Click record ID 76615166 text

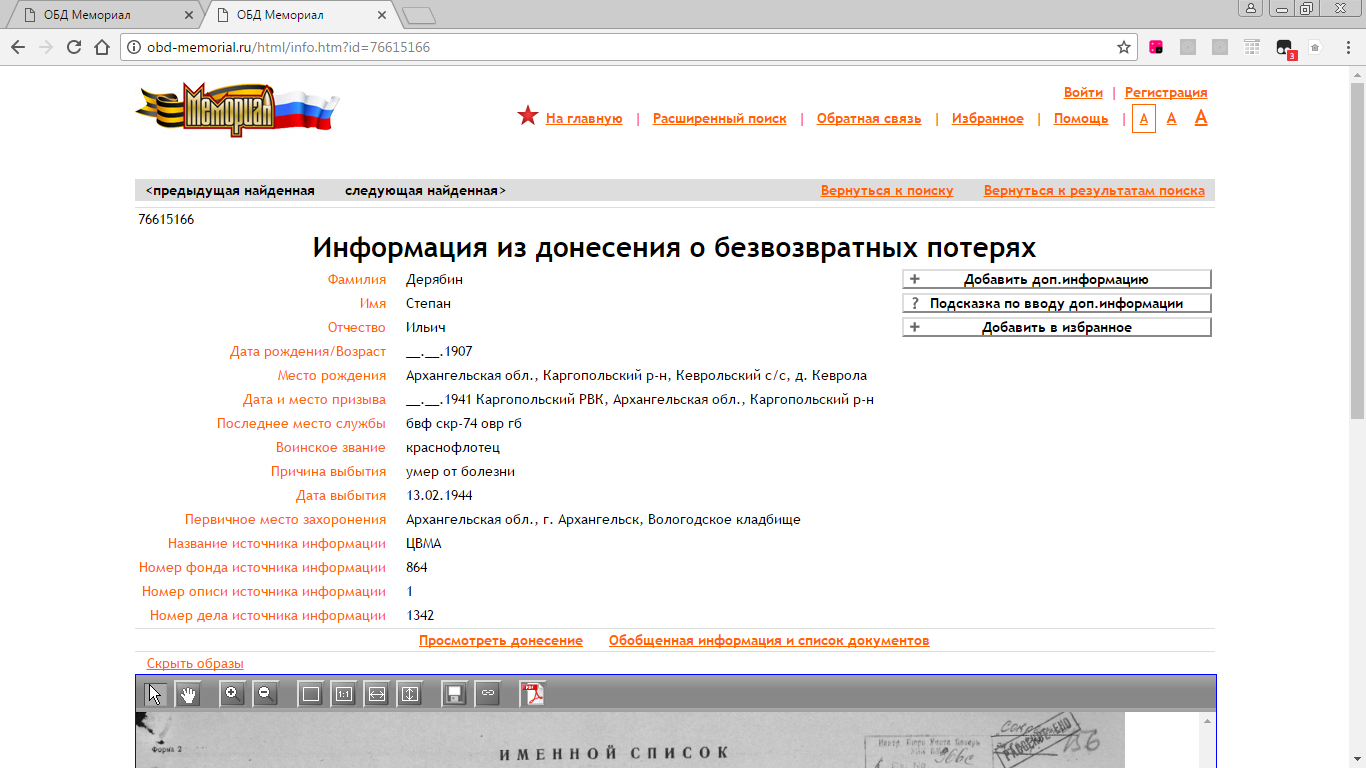pos(166,219)
